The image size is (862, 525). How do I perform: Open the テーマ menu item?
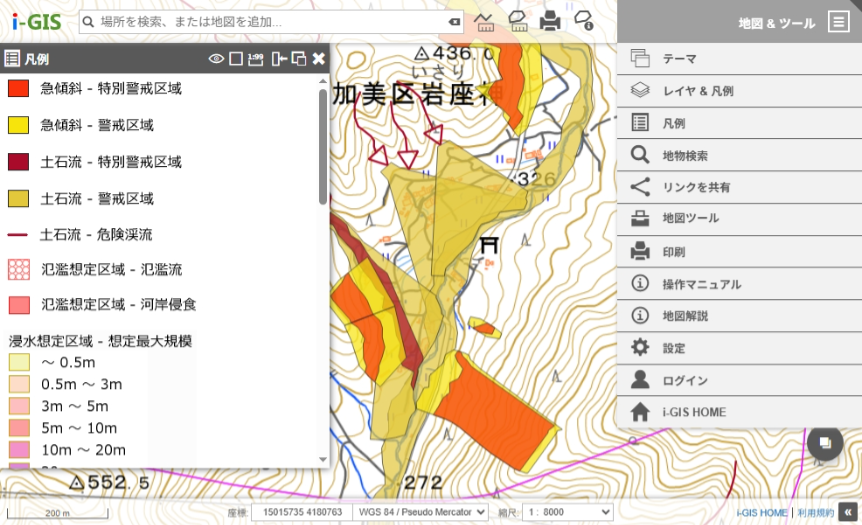[739, 59]
